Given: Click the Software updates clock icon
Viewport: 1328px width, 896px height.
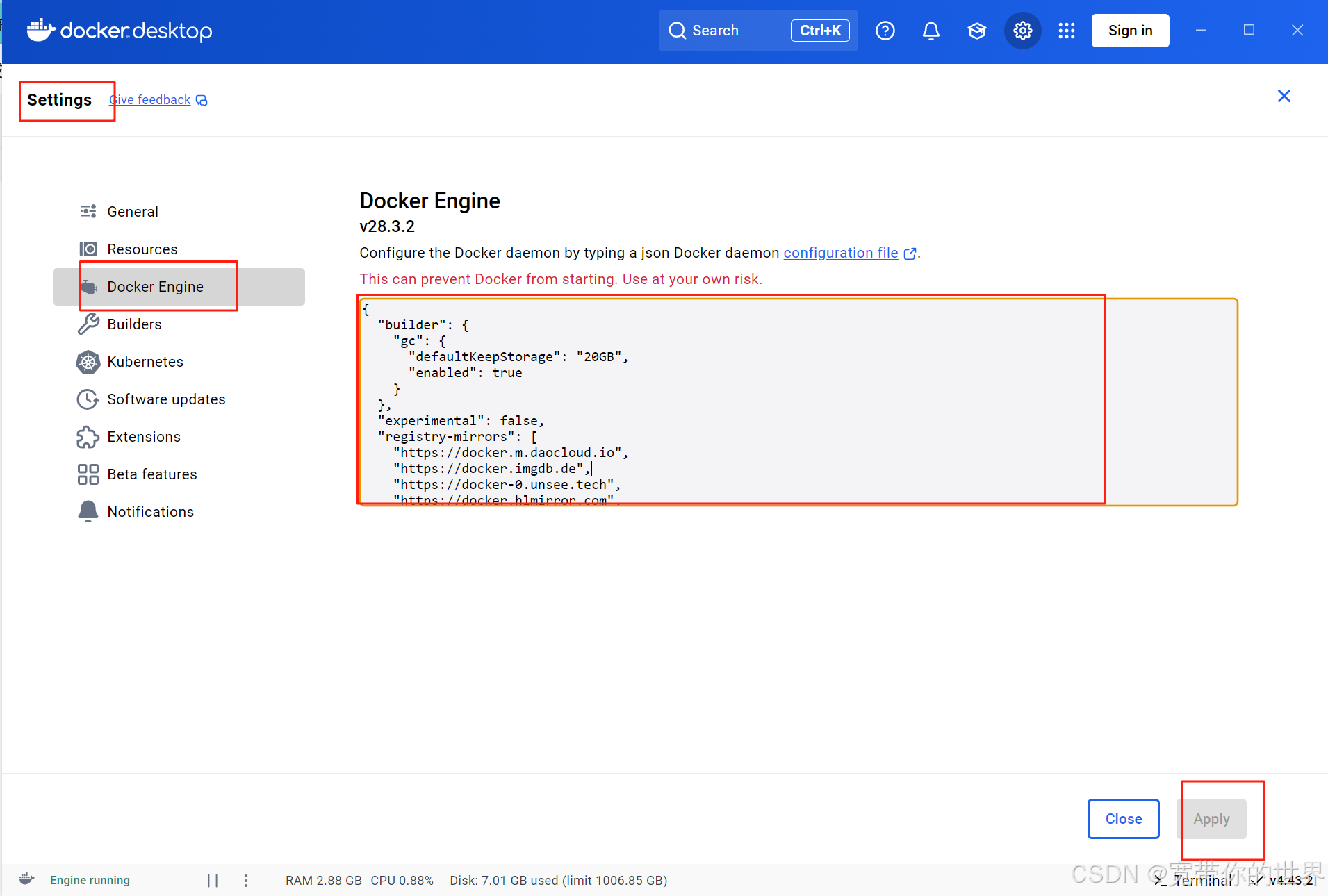Looking at the screenshot, I should coord(88,399).
